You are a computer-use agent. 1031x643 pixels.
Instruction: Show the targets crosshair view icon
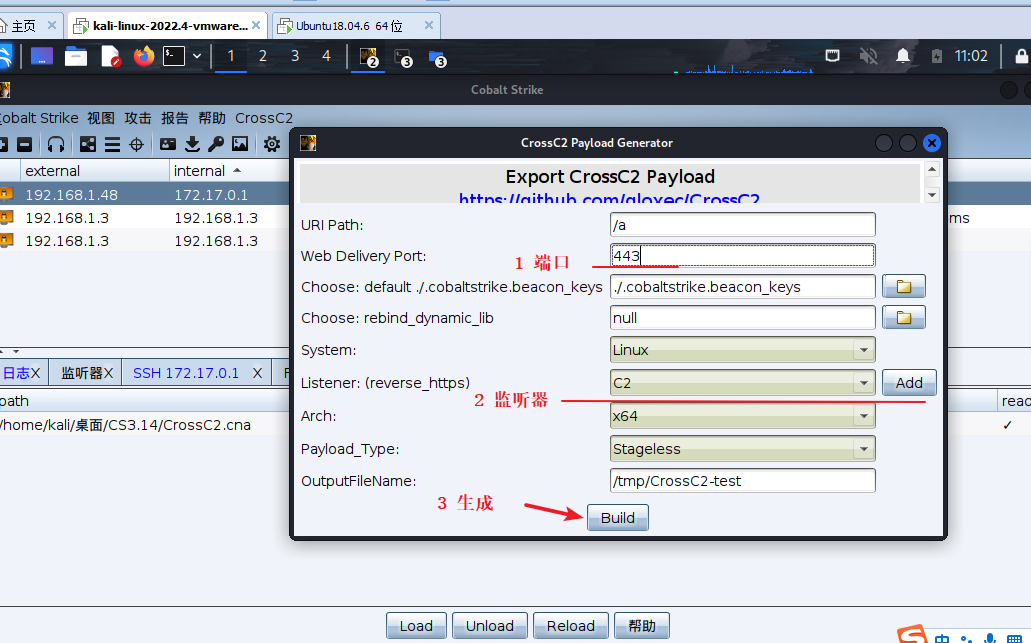pos(136,144)
